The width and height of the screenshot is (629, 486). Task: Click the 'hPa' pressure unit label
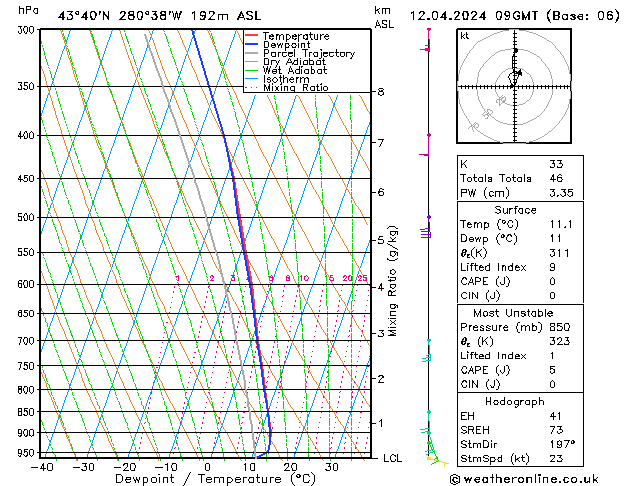click(x=28, y=11)
